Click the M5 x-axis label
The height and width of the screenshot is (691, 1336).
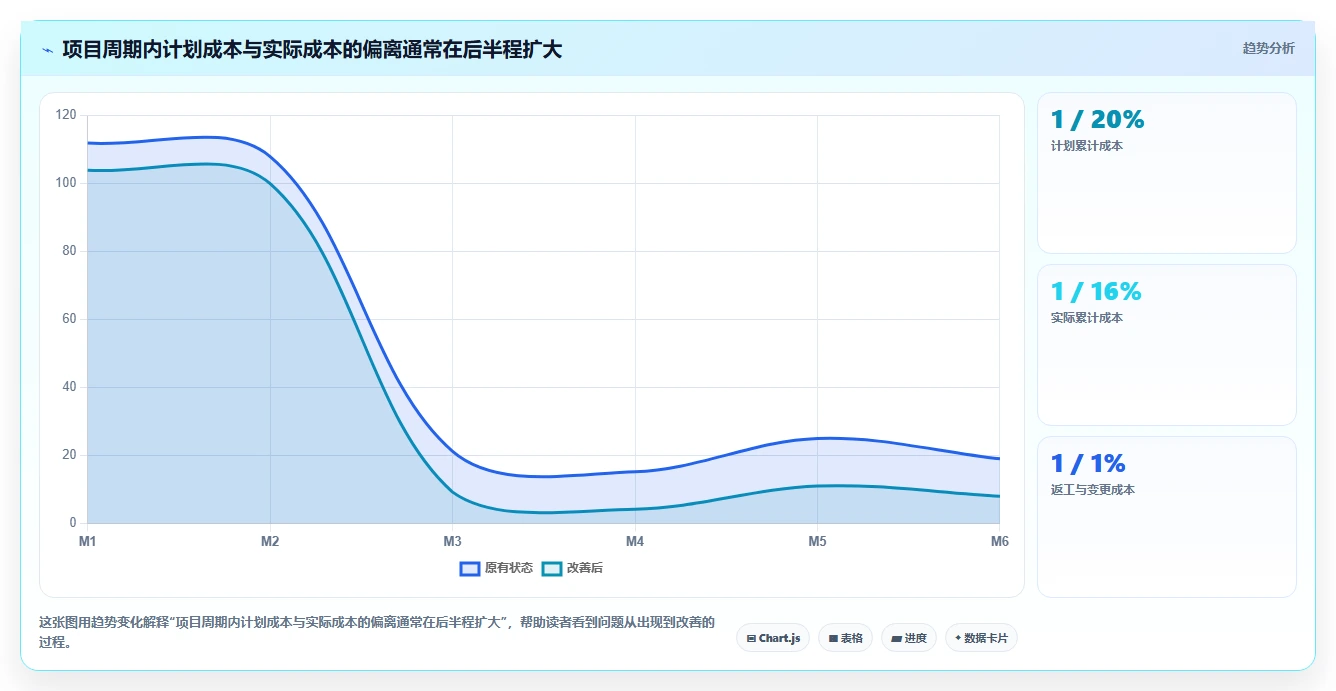(817, 541)
